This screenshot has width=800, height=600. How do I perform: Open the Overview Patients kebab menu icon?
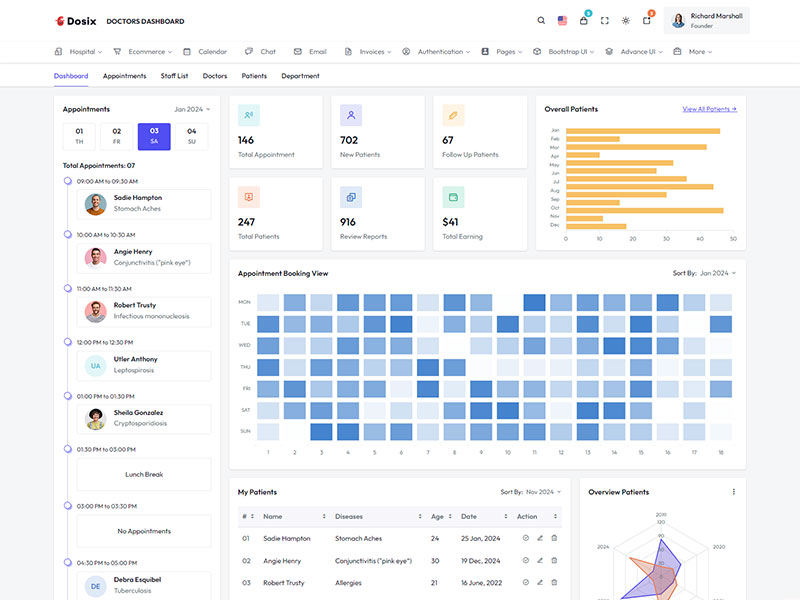coord(733,490)
